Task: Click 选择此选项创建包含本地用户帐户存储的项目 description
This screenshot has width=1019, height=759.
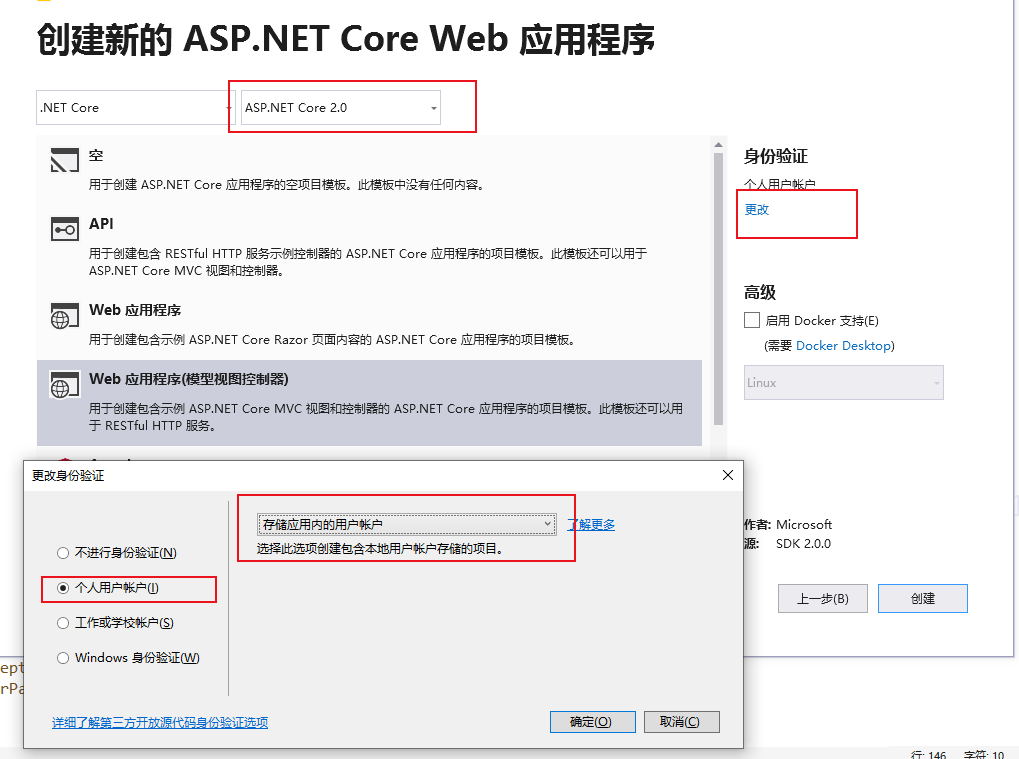Action: [380, 549]
